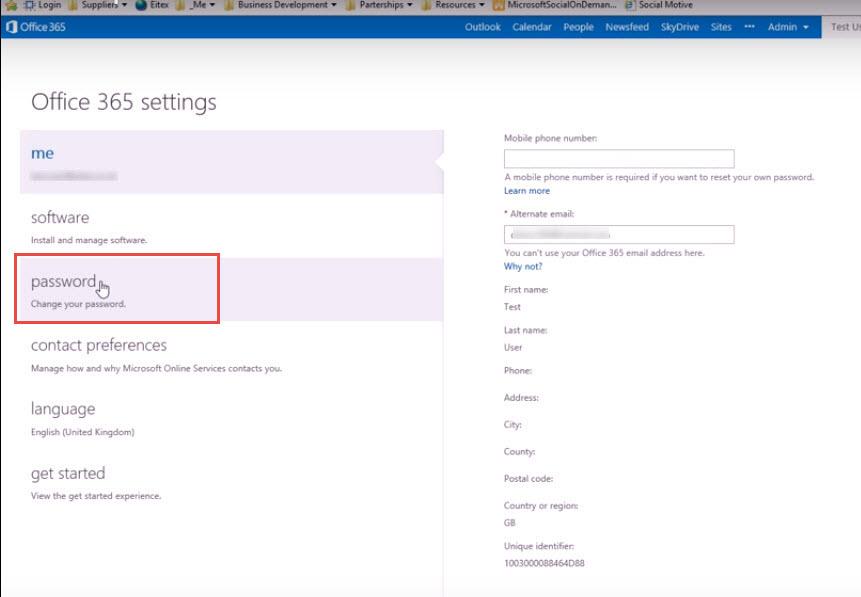
Task: Expand the Business Development bookmark folder
Action: (x=281, y=5)
